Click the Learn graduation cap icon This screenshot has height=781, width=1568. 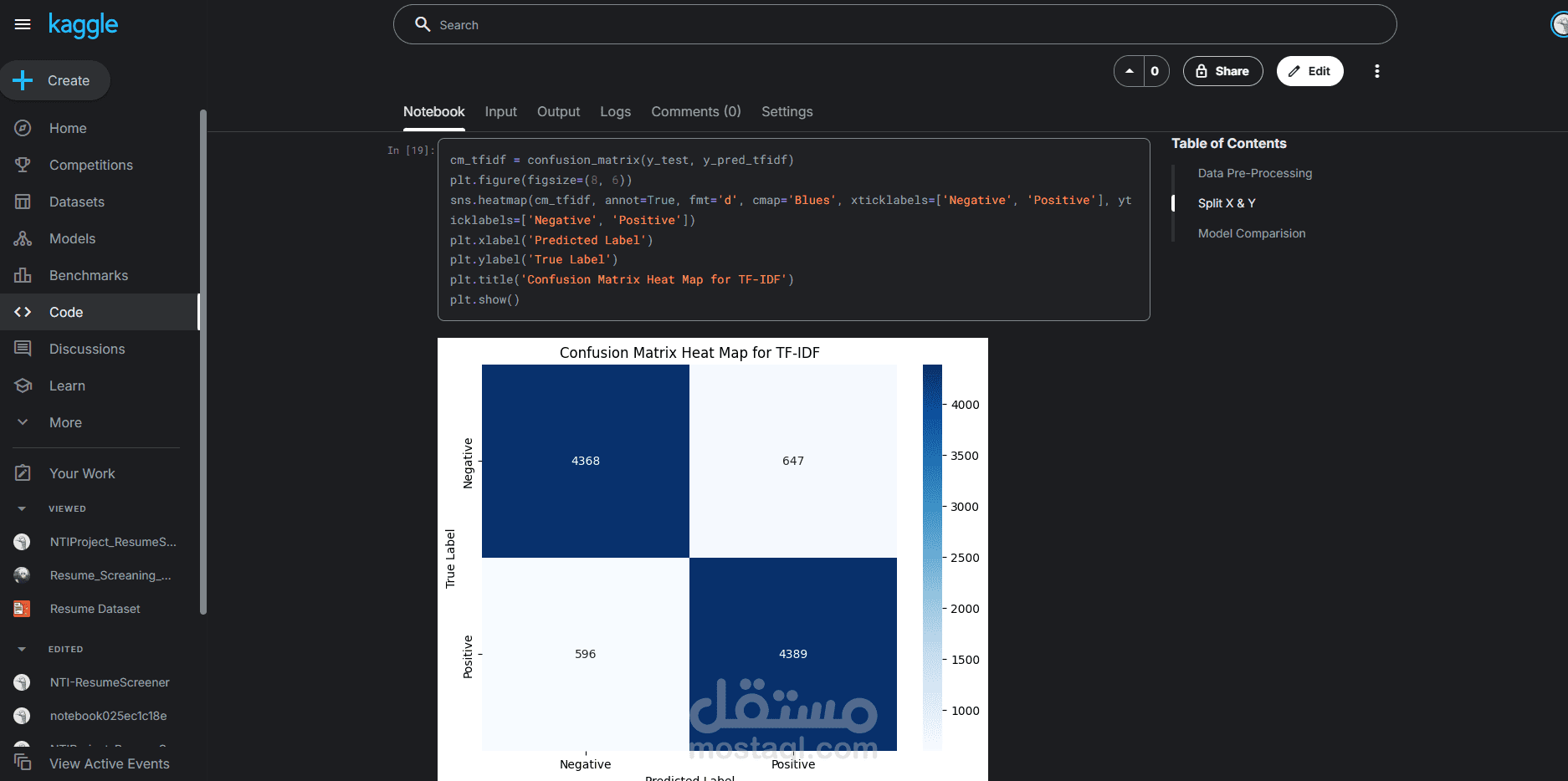click(23, 385)
